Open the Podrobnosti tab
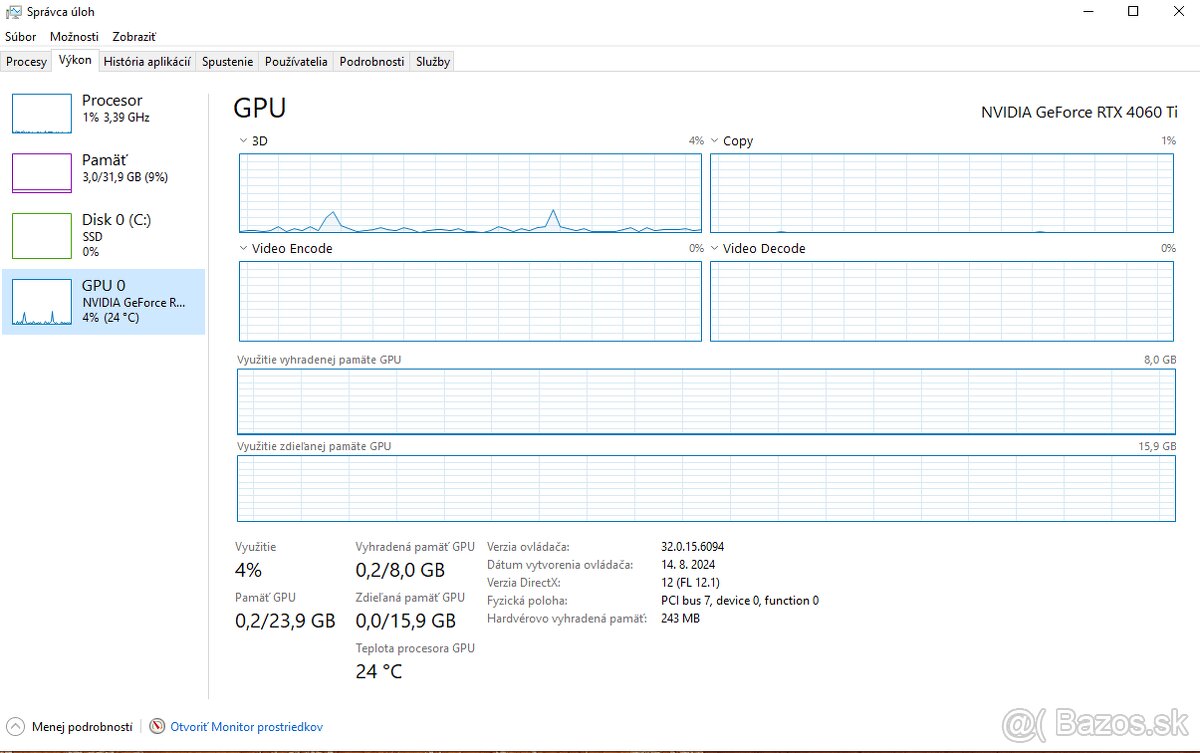The height and width of the screenshot is (753, 1200). [x=371, y=61]
